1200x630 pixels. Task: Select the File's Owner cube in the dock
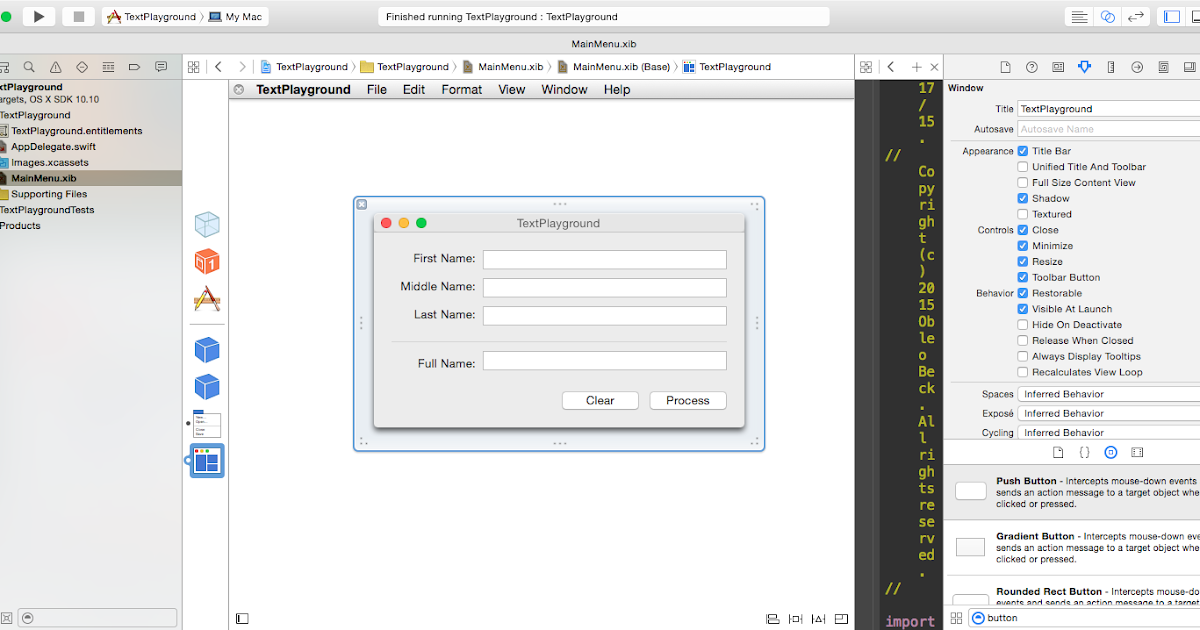[x=207, y=224]
